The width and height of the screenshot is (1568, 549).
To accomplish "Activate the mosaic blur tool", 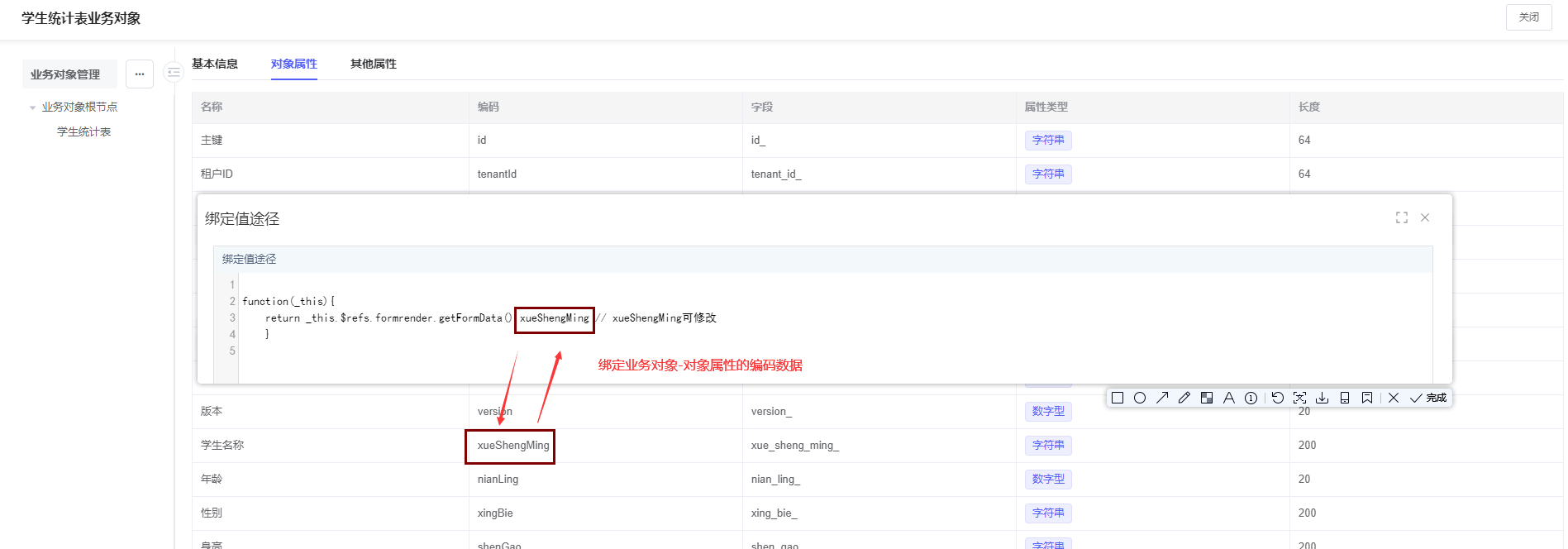I will click(x=1207, y=398).
